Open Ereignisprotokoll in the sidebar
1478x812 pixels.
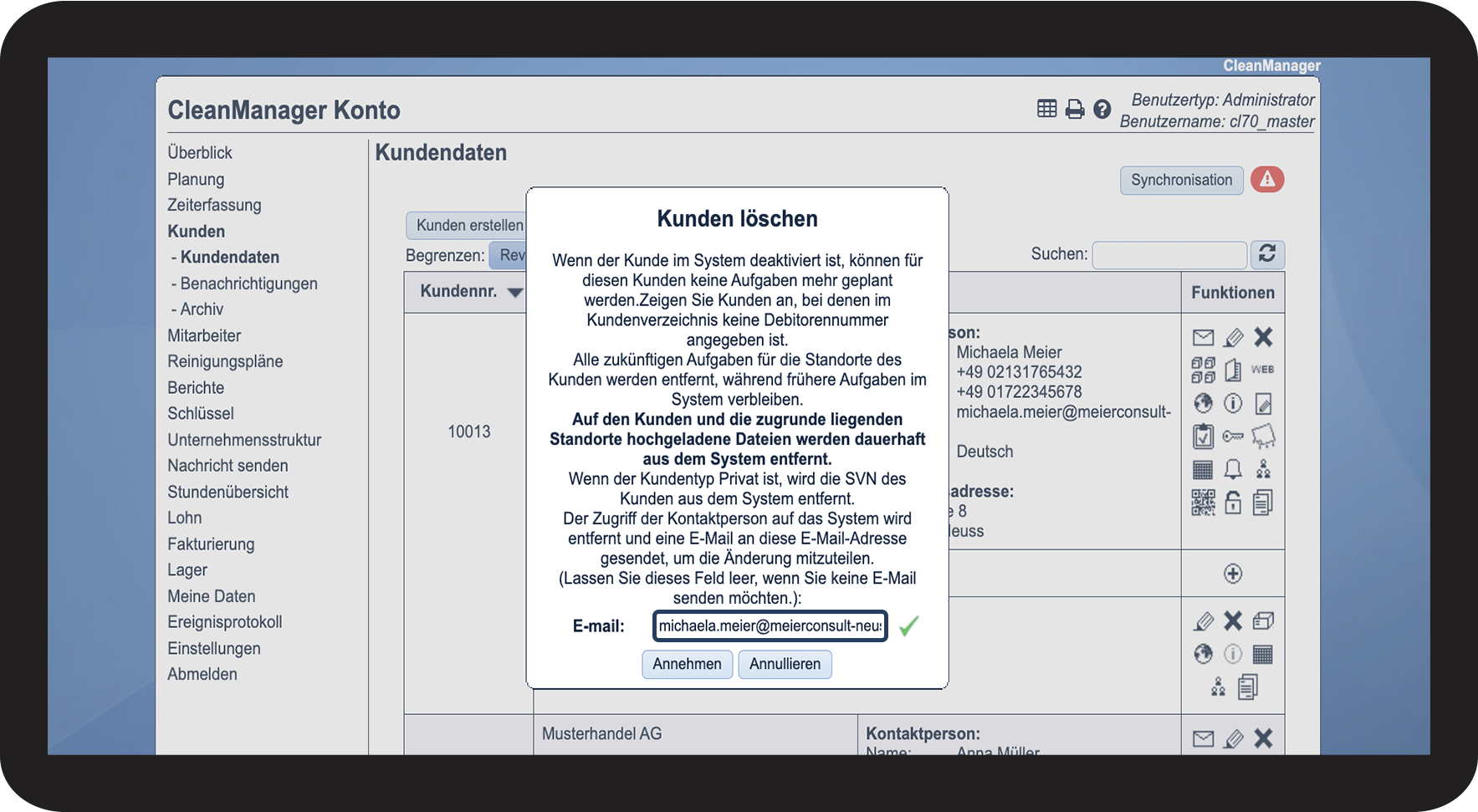pyautogui.click(x=225, y=622)
